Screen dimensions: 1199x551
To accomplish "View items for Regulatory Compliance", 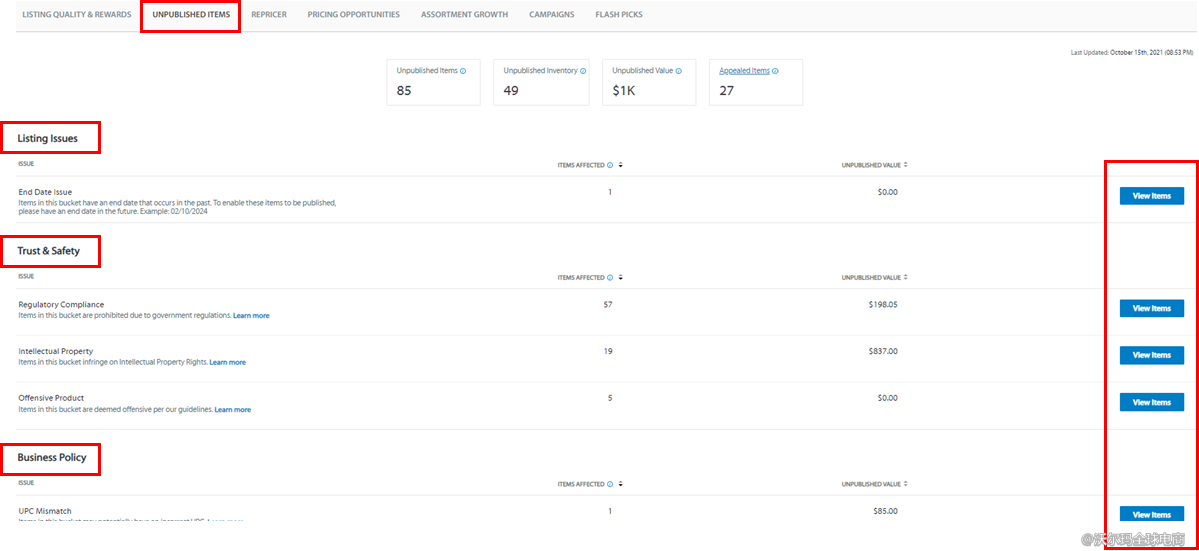I will [x=1151, y=309].
